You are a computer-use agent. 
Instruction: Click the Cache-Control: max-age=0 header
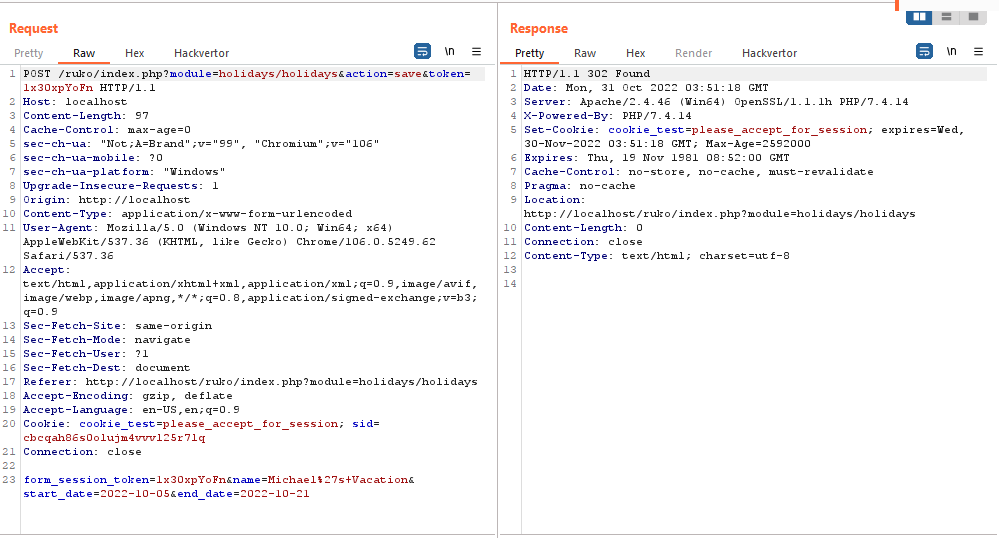point(106,129)
